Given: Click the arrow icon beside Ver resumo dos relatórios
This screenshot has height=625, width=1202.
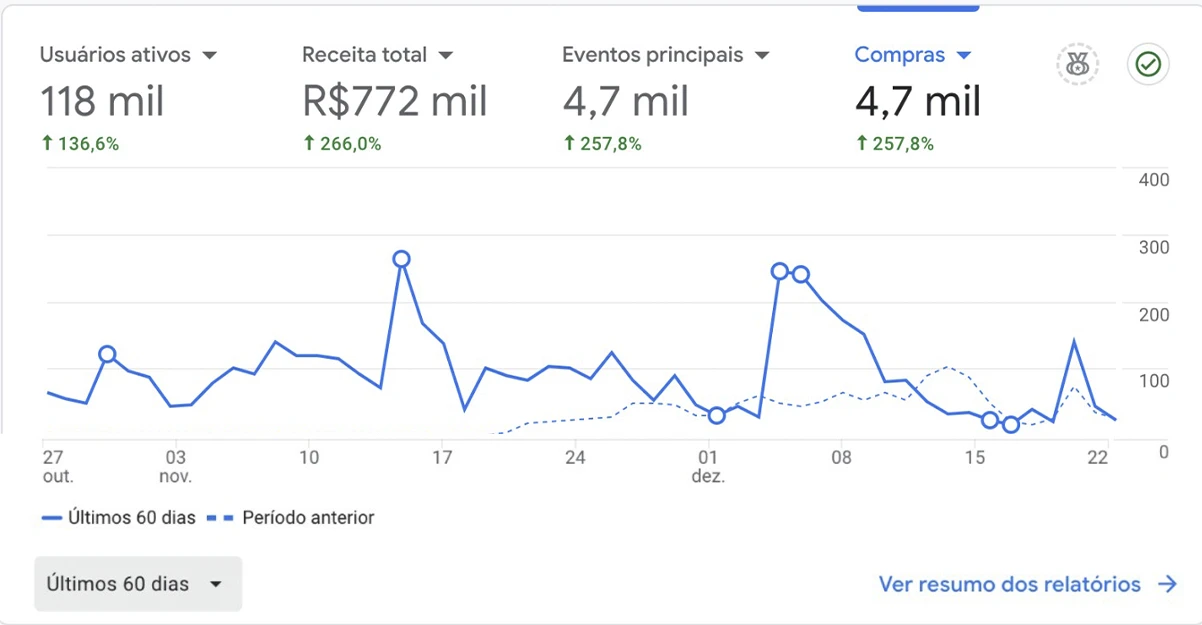Looking at the screenshot, I should 1167,584.
